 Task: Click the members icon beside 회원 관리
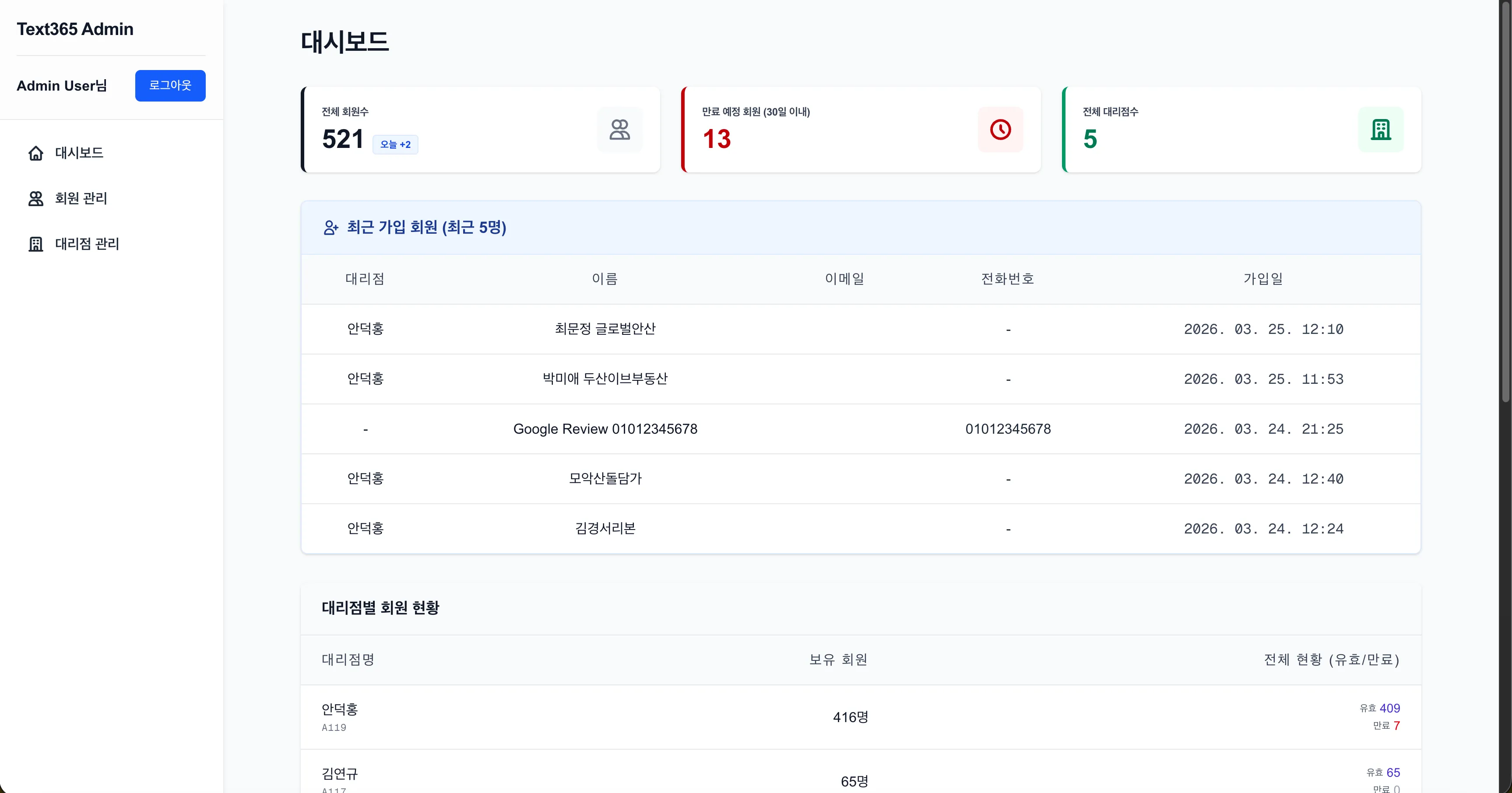[x=36, y=198]
